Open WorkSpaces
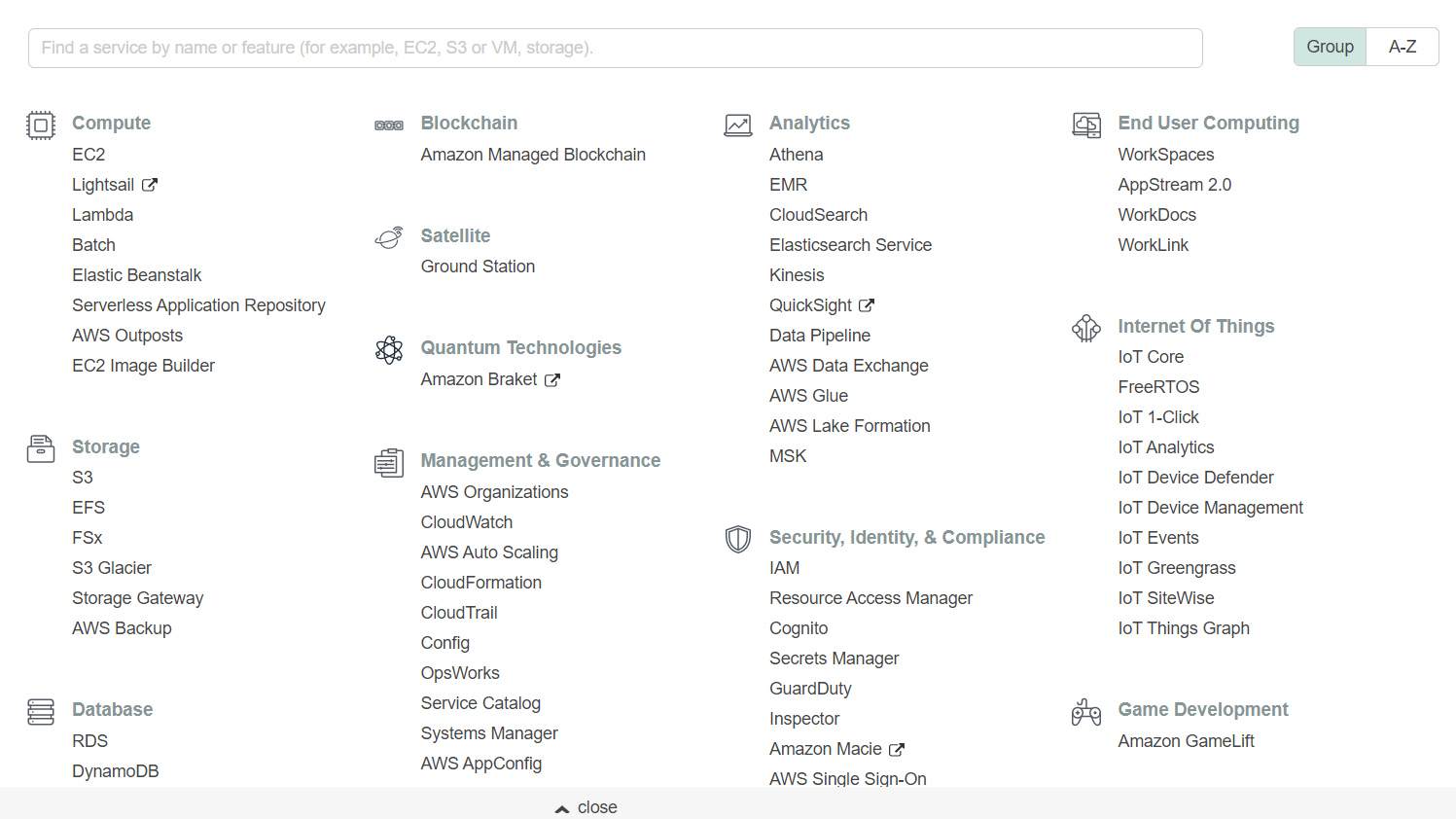The image size is (1456, 819). (1166, 155)
